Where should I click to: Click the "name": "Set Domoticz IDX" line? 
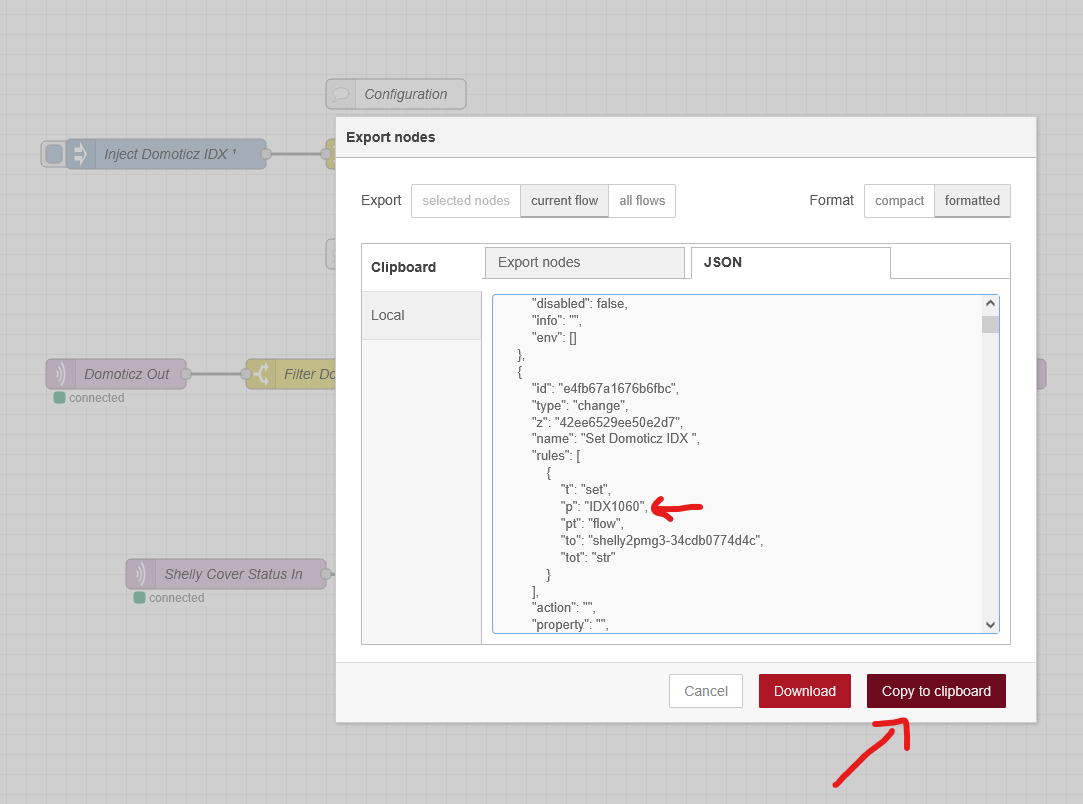[615, 439]
